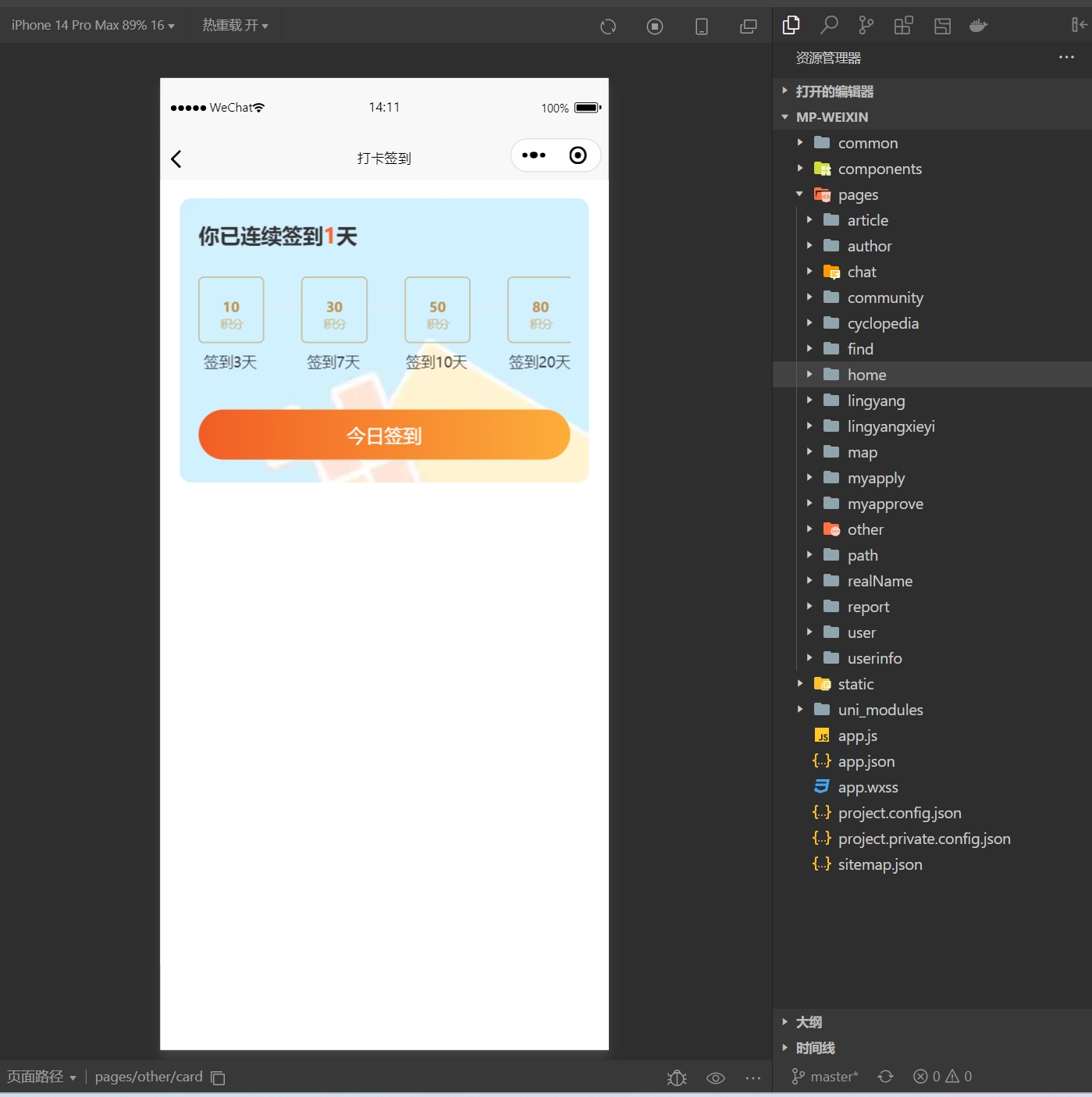The width and height of the screenshot is (1092, 1097).
Task: Click the mini program capsule record circle
Action: coord(578,155)
